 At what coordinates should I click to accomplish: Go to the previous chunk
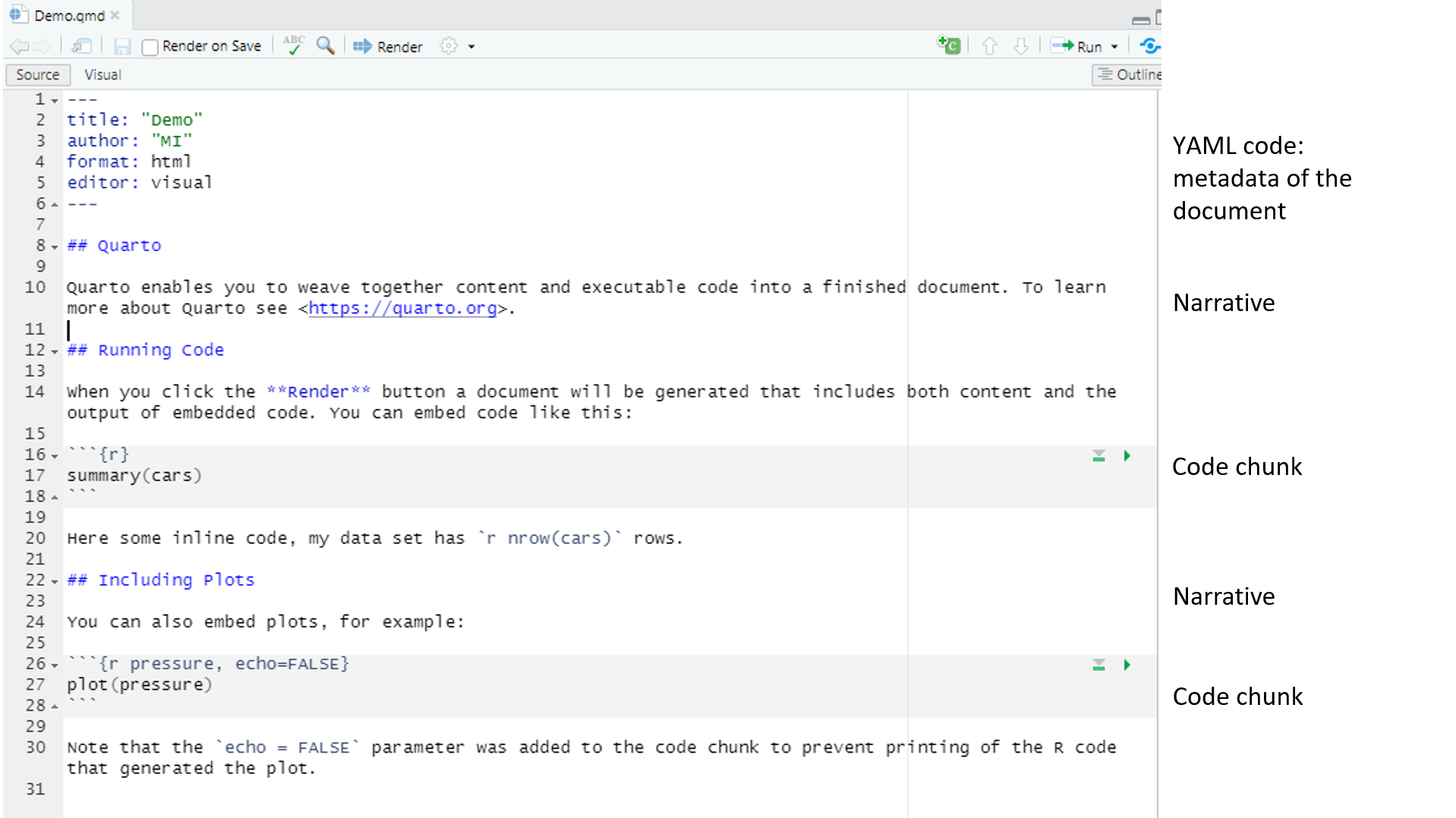point(989,46)
